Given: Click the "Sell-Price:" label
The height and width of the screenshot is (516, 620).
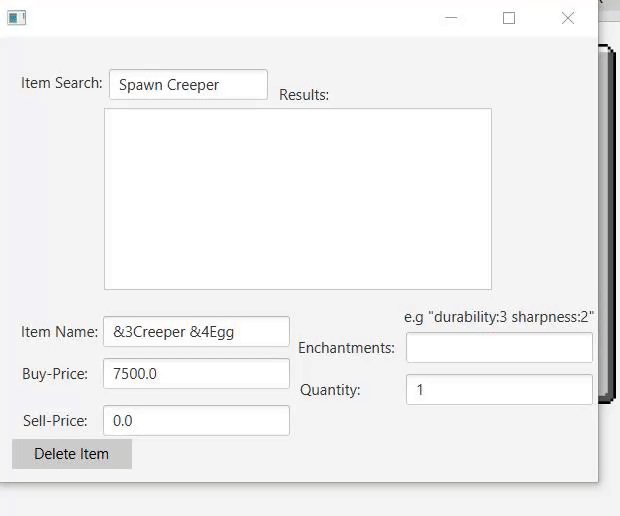Looking at the screenshot, I should click(55, 421).
